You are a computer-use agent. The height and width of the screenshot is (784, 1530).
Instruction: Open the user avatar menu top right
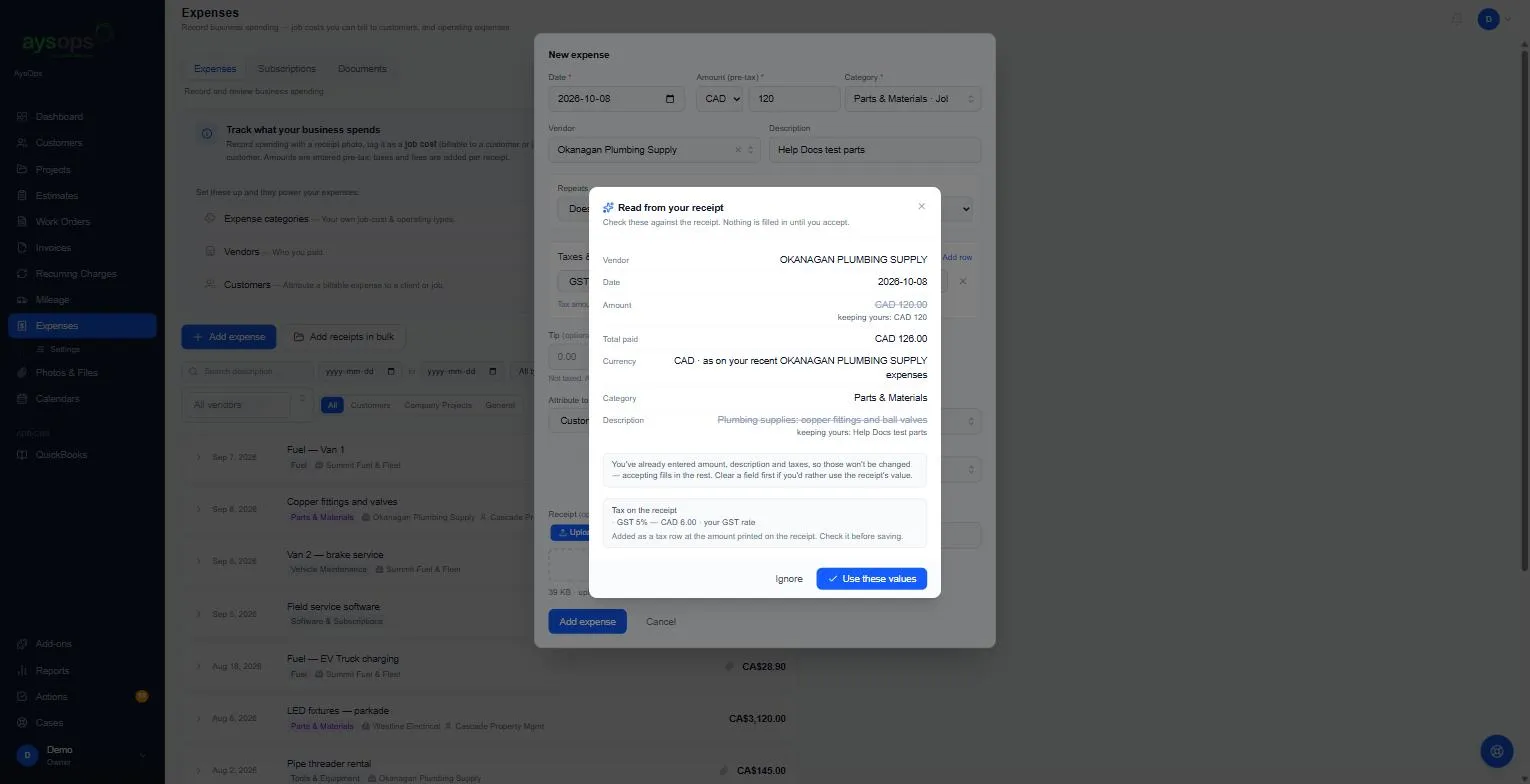[x=1489, y=19]
